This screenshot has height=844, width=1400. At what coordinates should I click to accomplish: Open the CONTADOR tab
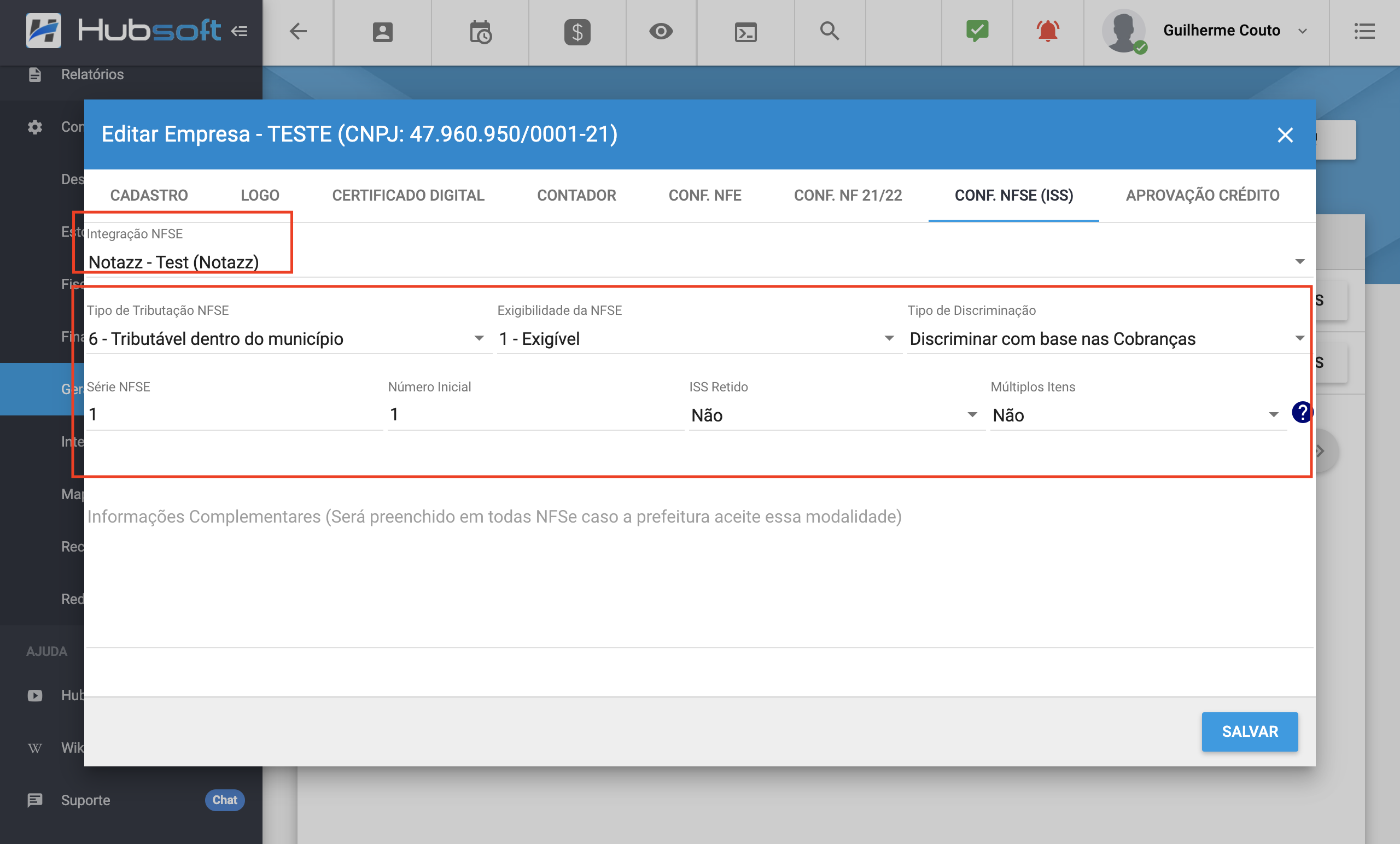tap(577, 195)
